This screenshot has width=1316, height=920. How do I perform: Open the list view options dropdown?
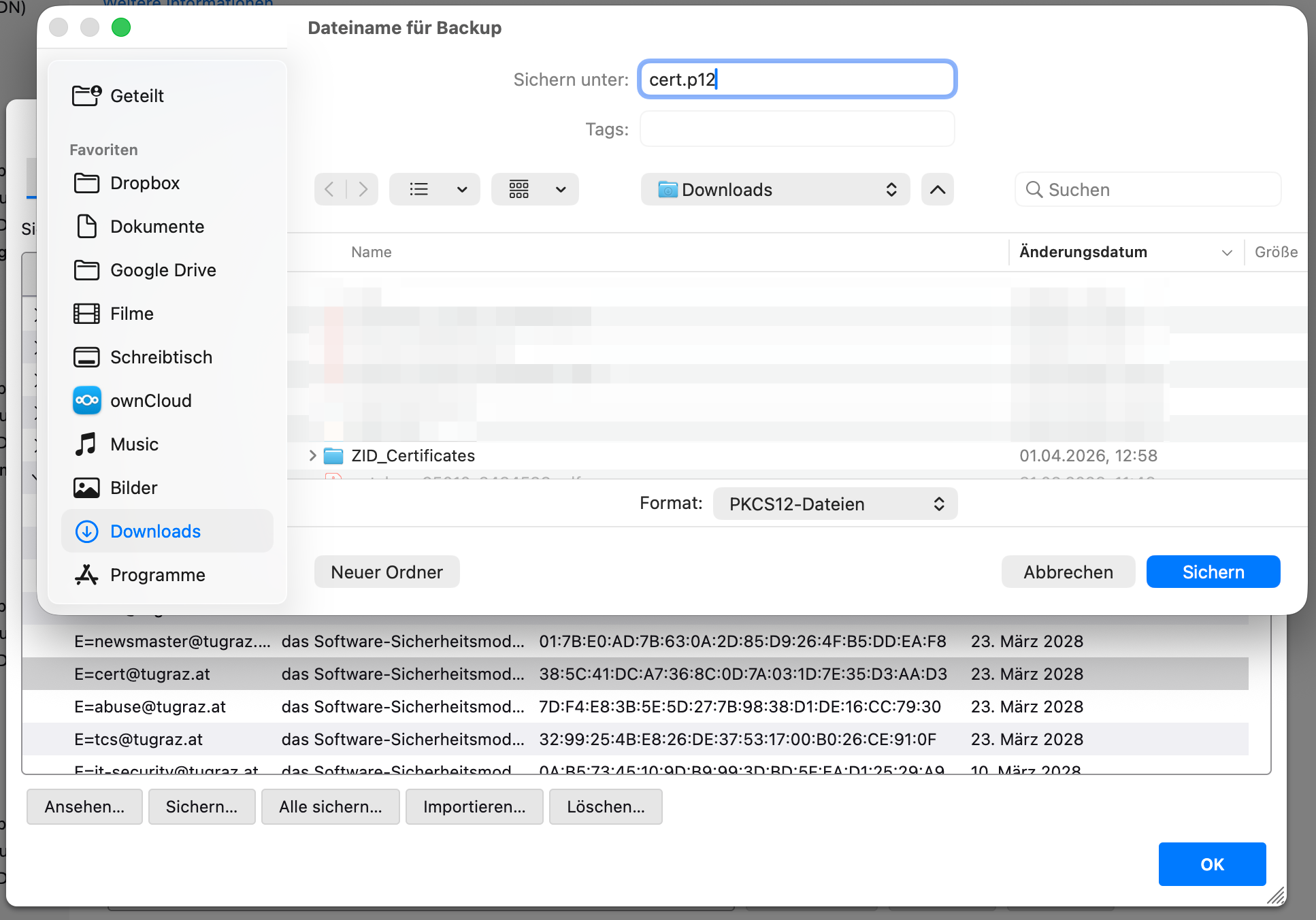pos(435,189)
